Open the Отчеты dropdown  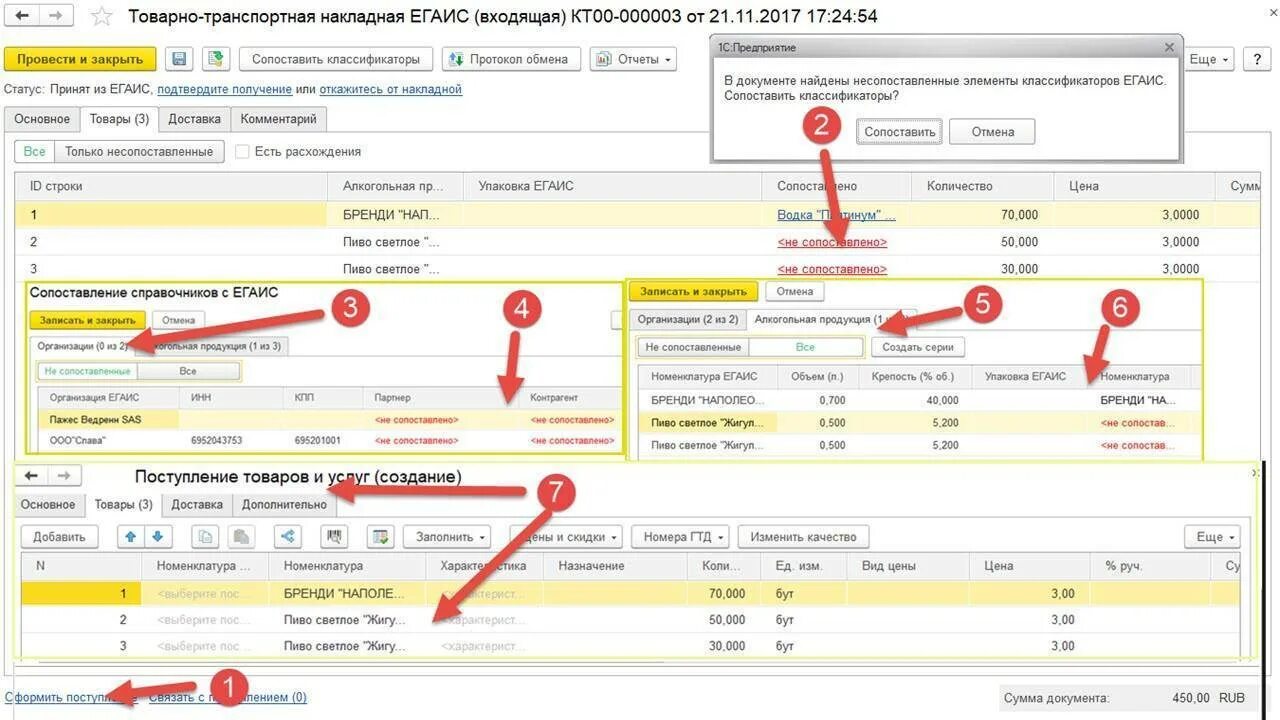pyautogui.click(x=633, y=59)
